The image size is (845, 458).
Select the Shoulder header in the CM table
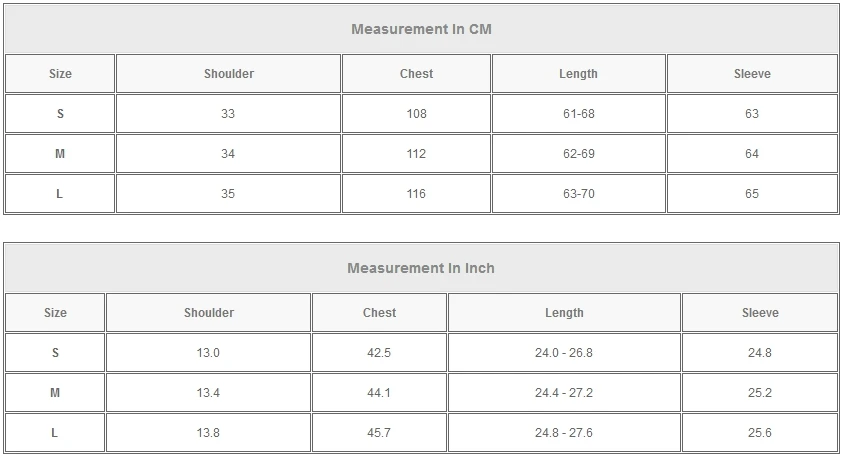[228, 74]
